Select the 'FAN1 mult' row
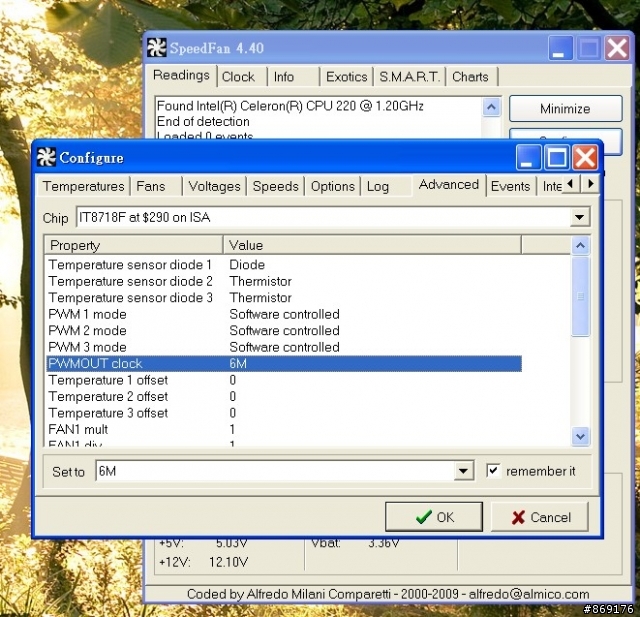The height and width of the screenshot is (617, 640). click(284, 429)
